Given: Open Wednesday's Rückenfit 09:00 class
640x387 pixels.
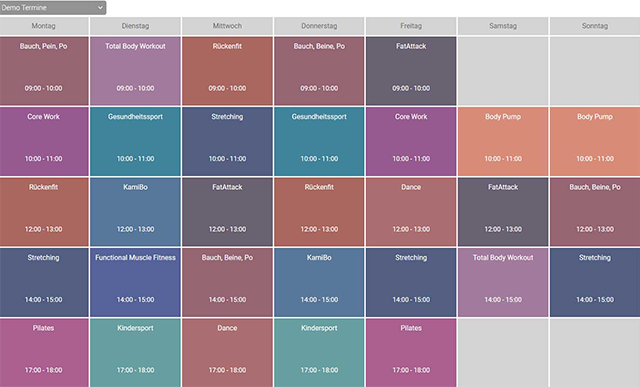Looking at the screenshot, I should click(x=227, y=71).
